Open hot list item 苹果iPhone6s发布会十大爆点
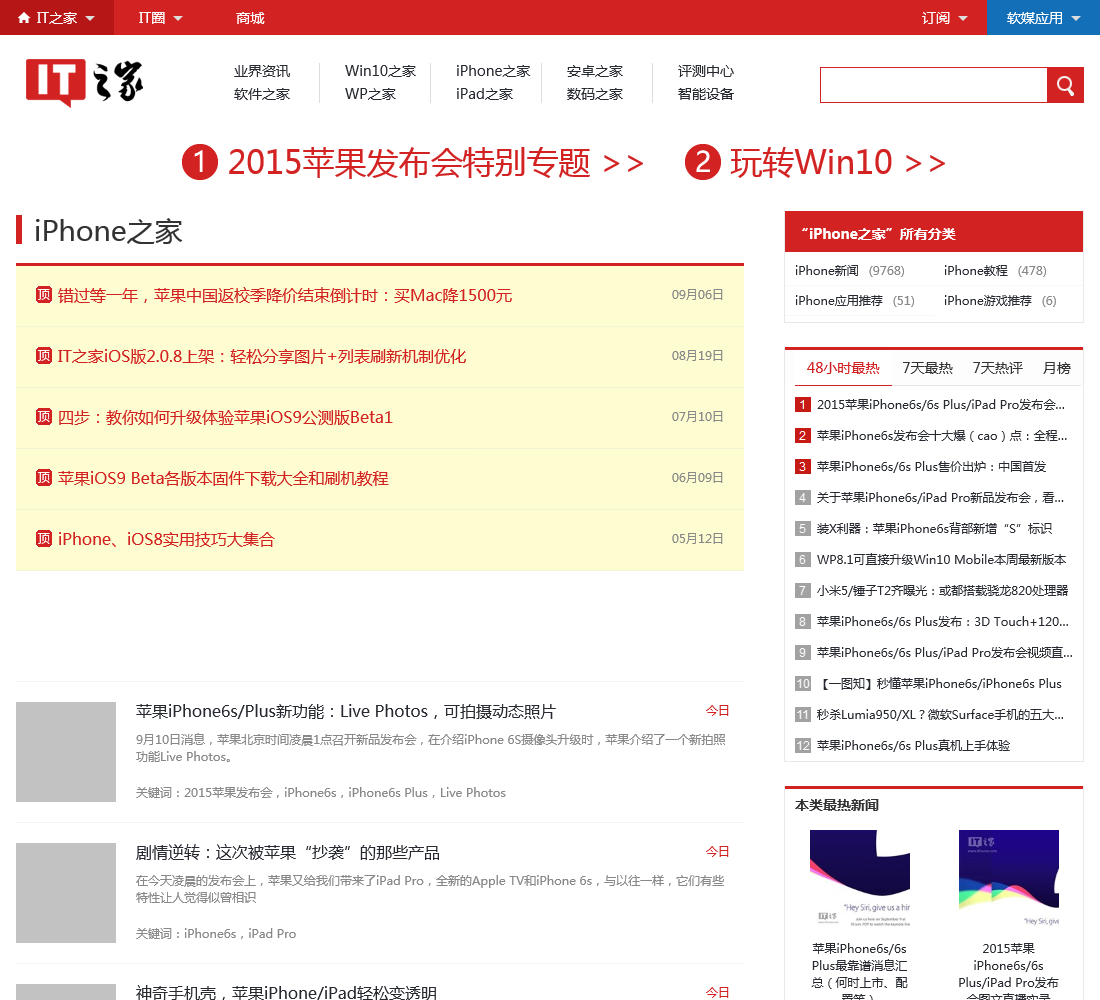This screenshot has width=1100, height=1000. 942,436
